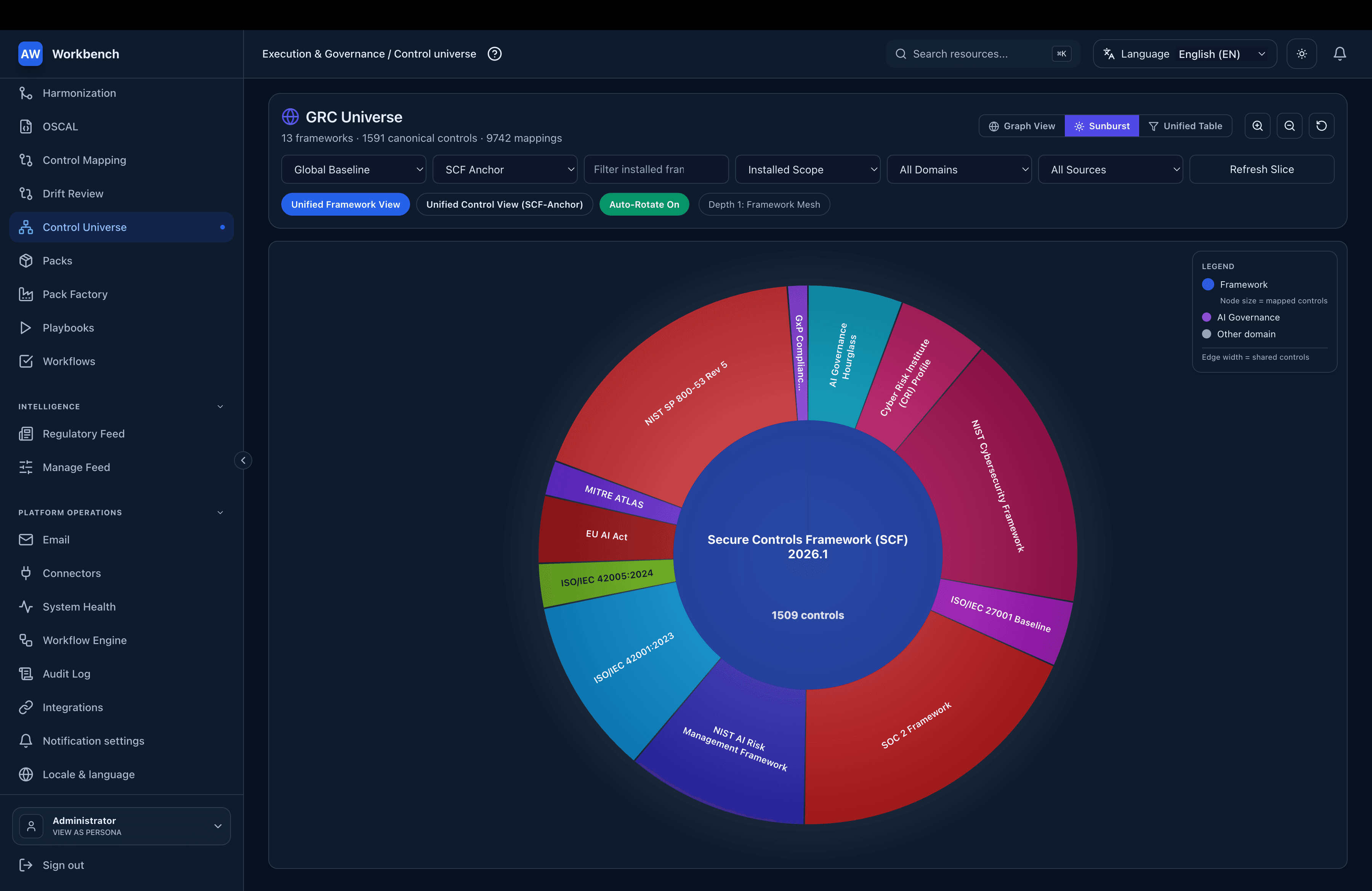The image size is (1372, 891).
Task: Click the Refresh Slice button
Action: click(1261, 170)
